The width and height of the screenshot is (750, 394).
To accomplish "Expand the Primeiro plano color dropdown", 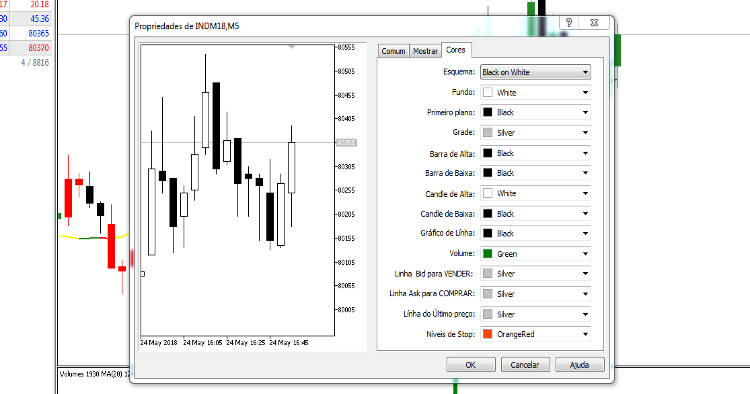I will tap(535, 112).
